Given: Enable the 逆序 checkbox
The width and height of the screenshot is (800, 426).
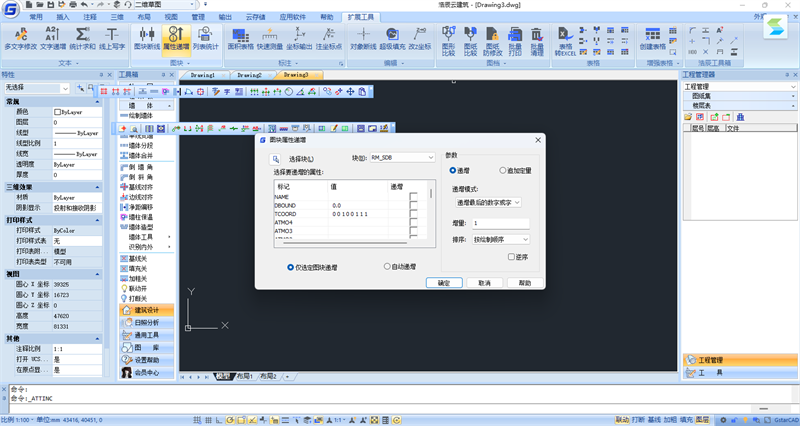Looking at the screenshot, I should (511, 257).
